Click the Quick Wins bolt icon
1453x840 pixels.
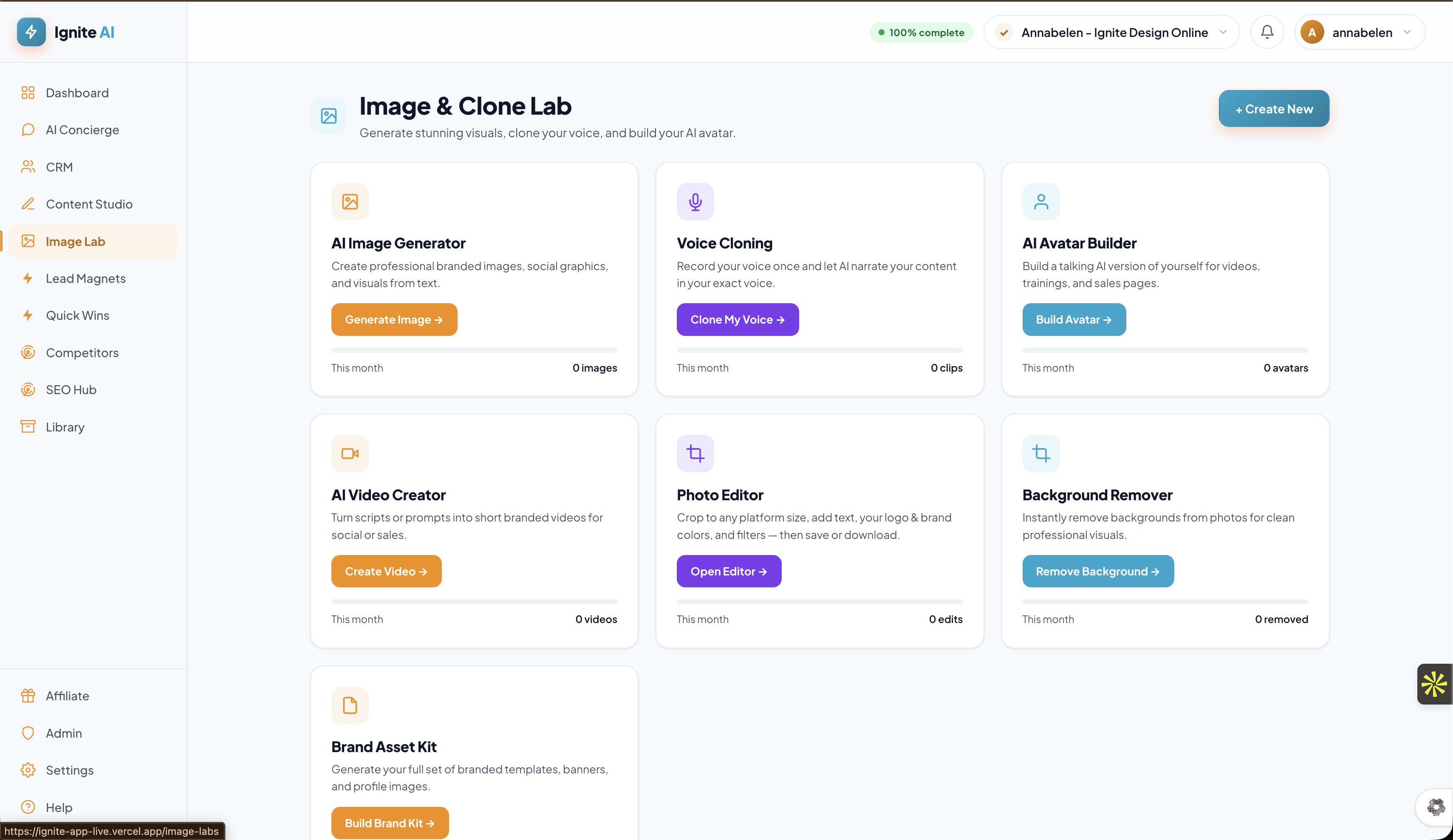[x=28, y=316]
